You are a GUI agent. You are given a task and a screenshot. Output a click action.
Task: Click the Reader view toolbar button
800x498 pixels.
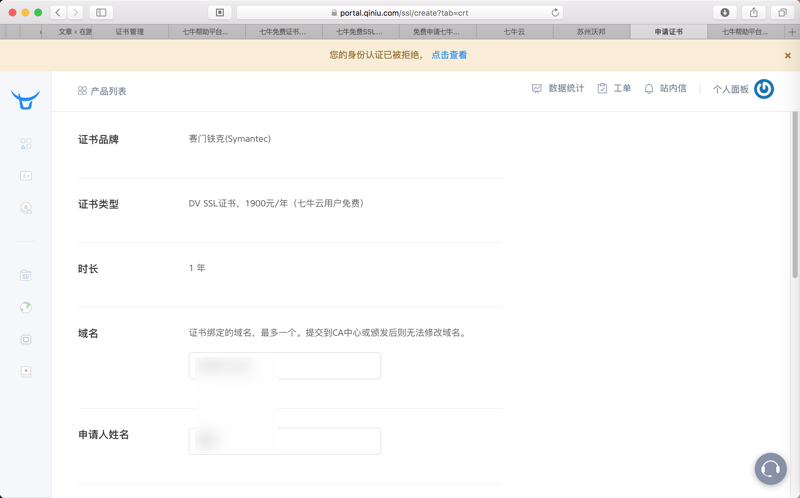click(220, 12)
